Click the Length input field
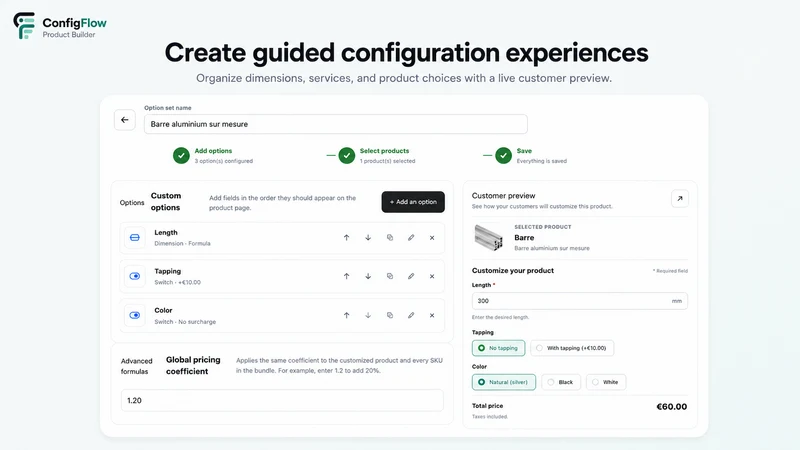This screenshot has height=450, width=800. pos(580,301)
